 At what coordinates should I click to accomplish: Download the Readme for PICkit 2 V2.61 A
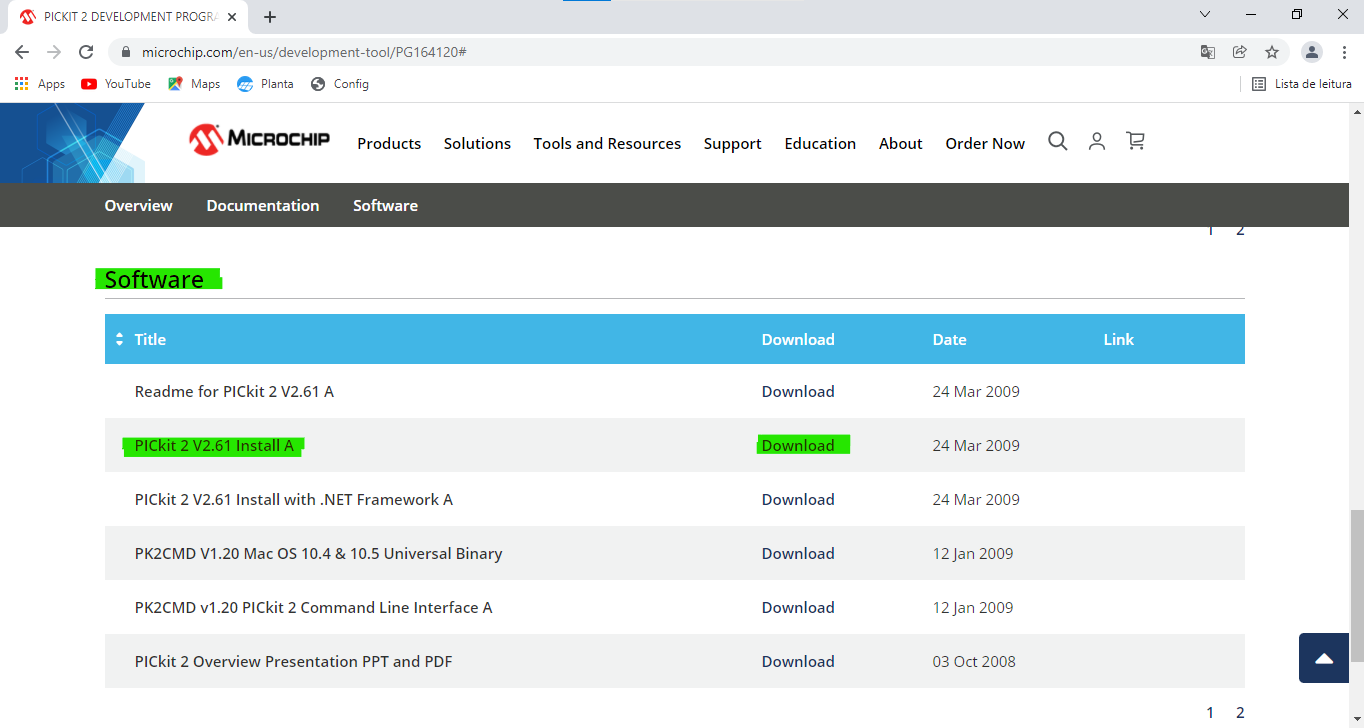pos(798,392)
